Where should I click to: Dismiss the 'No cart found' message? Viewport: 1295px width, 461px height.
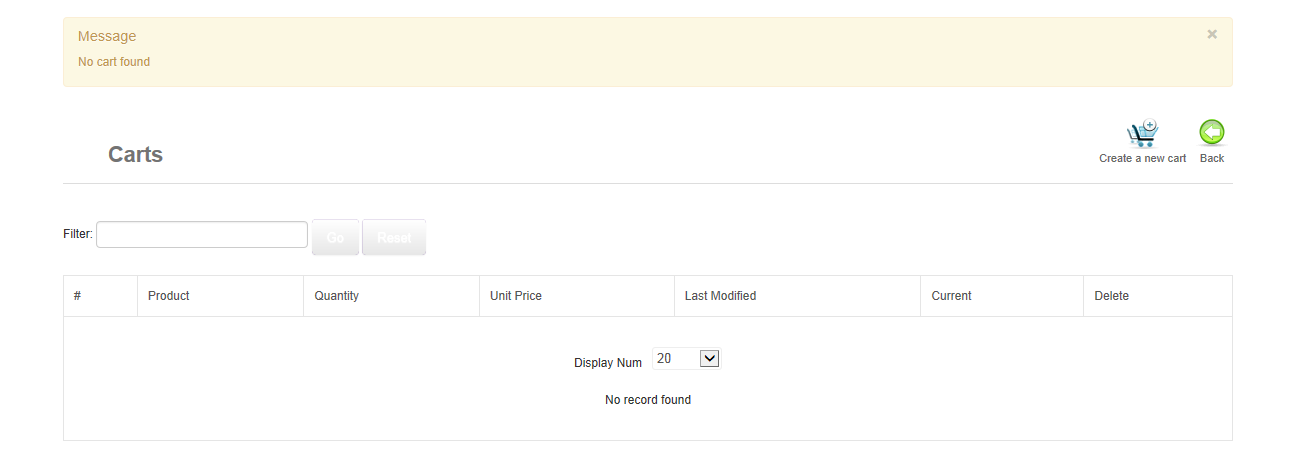(1212, 35)
